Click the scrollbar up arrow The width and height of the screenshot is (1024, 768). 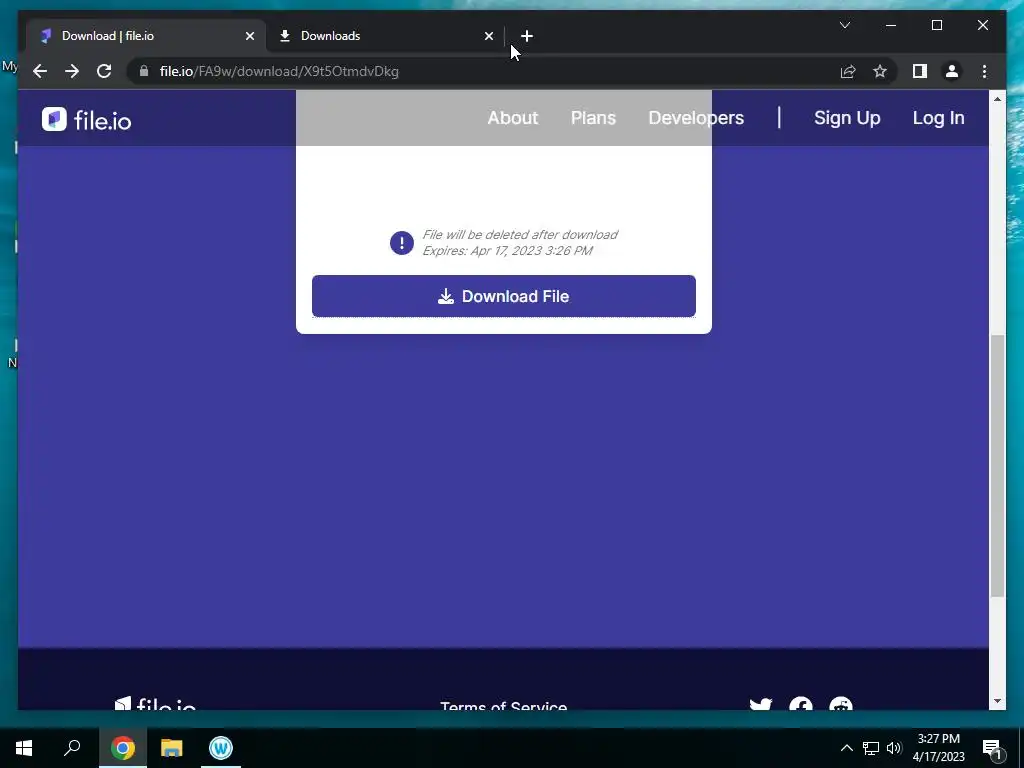click(997, 99)
